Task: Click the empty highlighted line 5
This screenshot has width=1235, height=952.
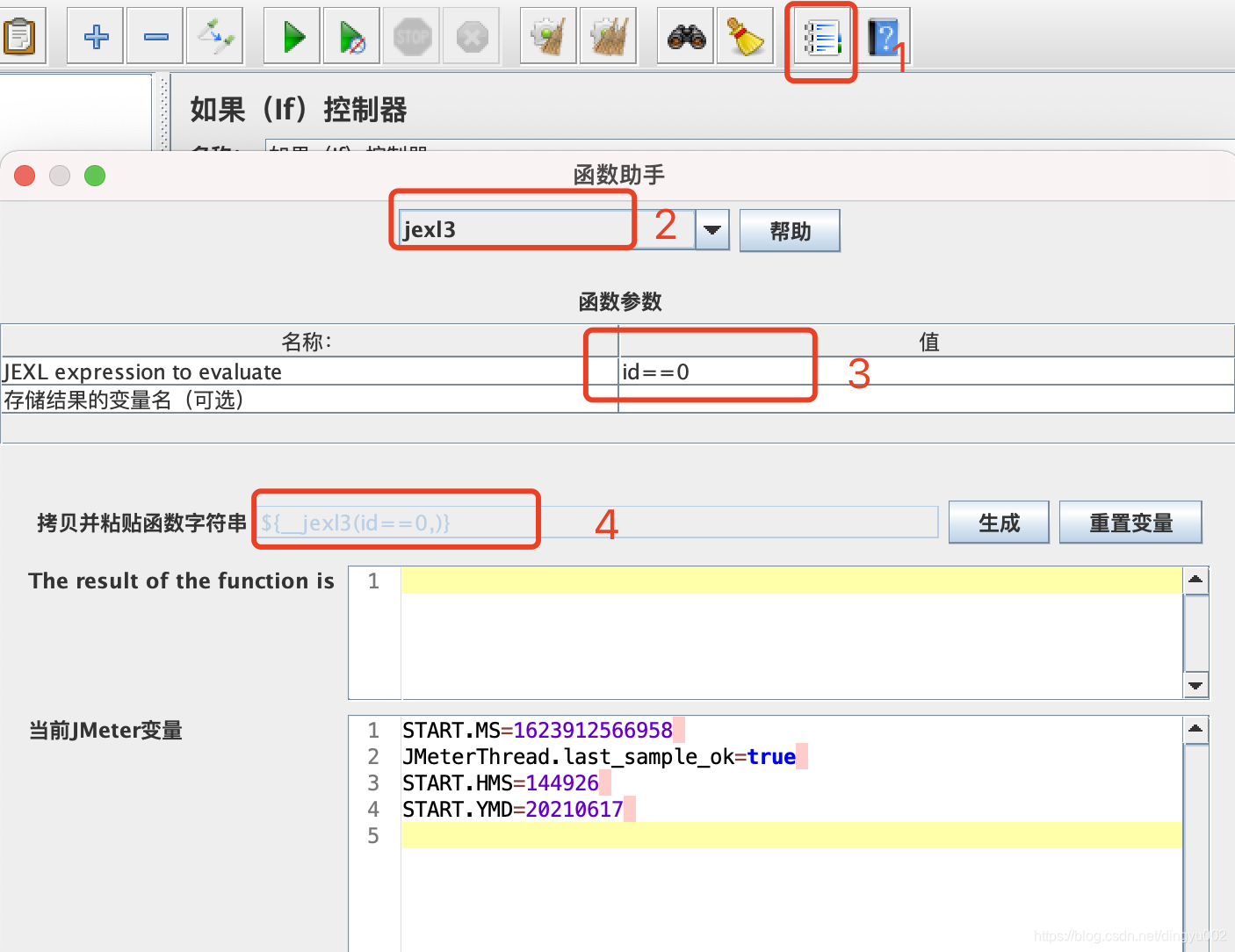Action: (791, 835)
